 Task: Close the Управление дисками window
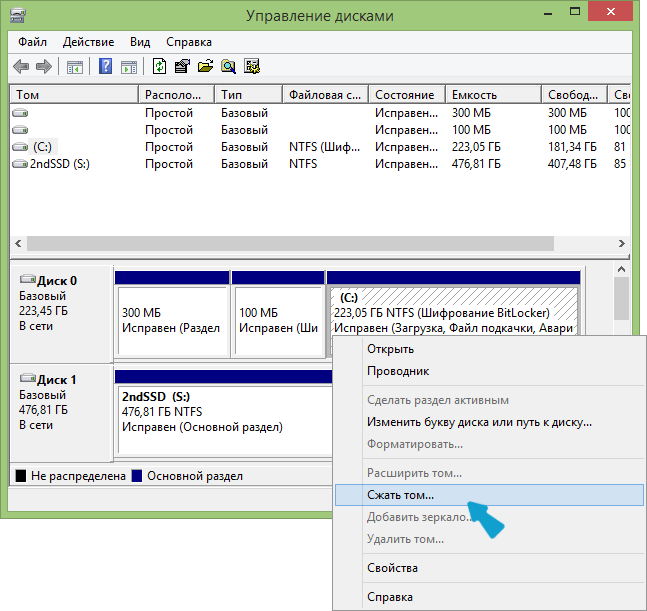(x=611, y=12)
